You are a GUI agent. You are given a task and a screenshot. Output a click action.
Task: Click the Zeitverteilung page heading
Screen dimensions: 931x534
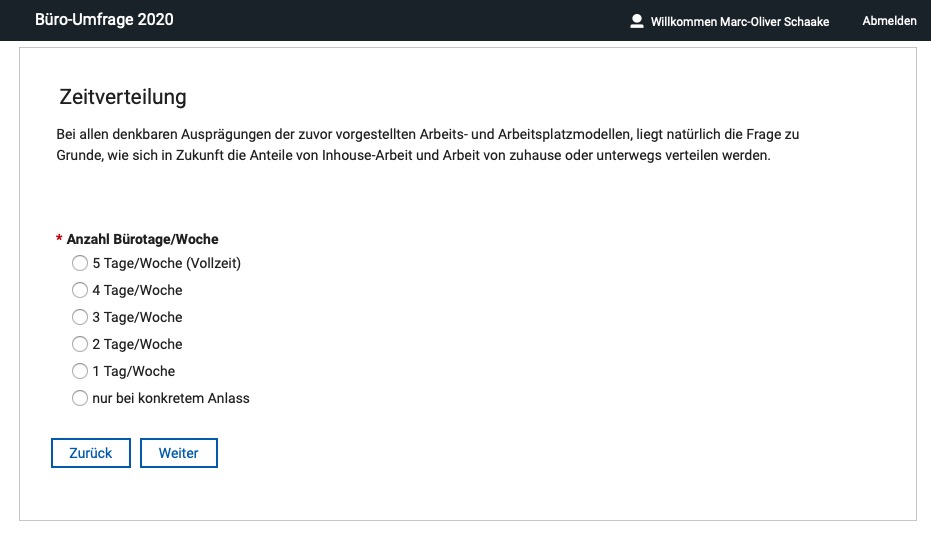123,97
